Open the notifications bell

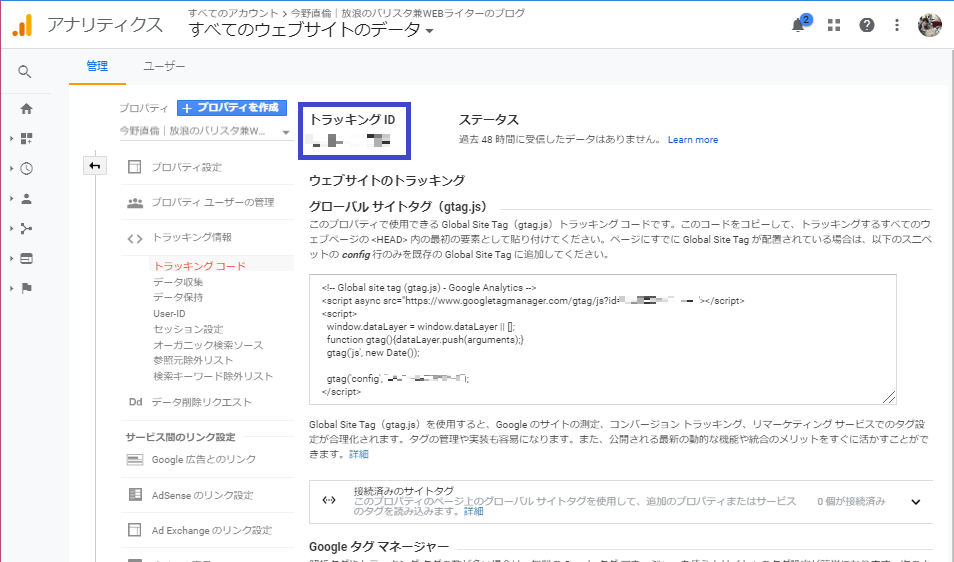pyautogui.click(x=798, y=25)
